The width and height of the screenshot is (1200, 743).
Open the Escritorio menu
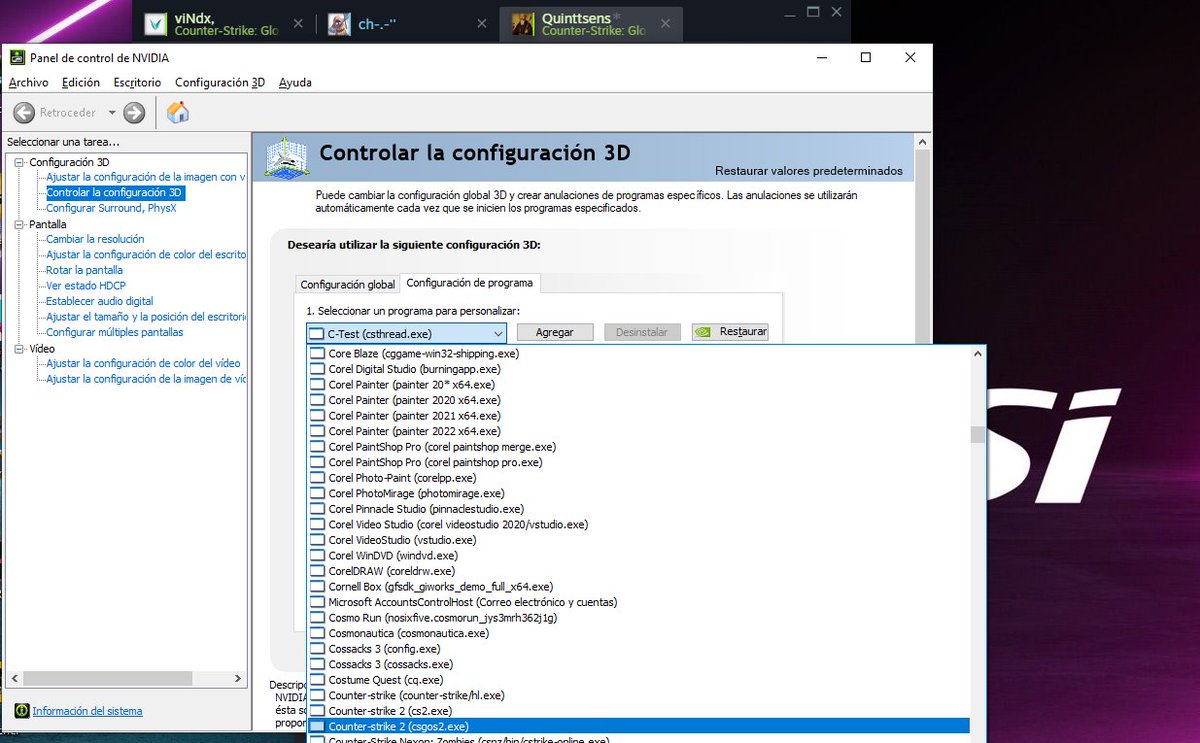(138, 82)
